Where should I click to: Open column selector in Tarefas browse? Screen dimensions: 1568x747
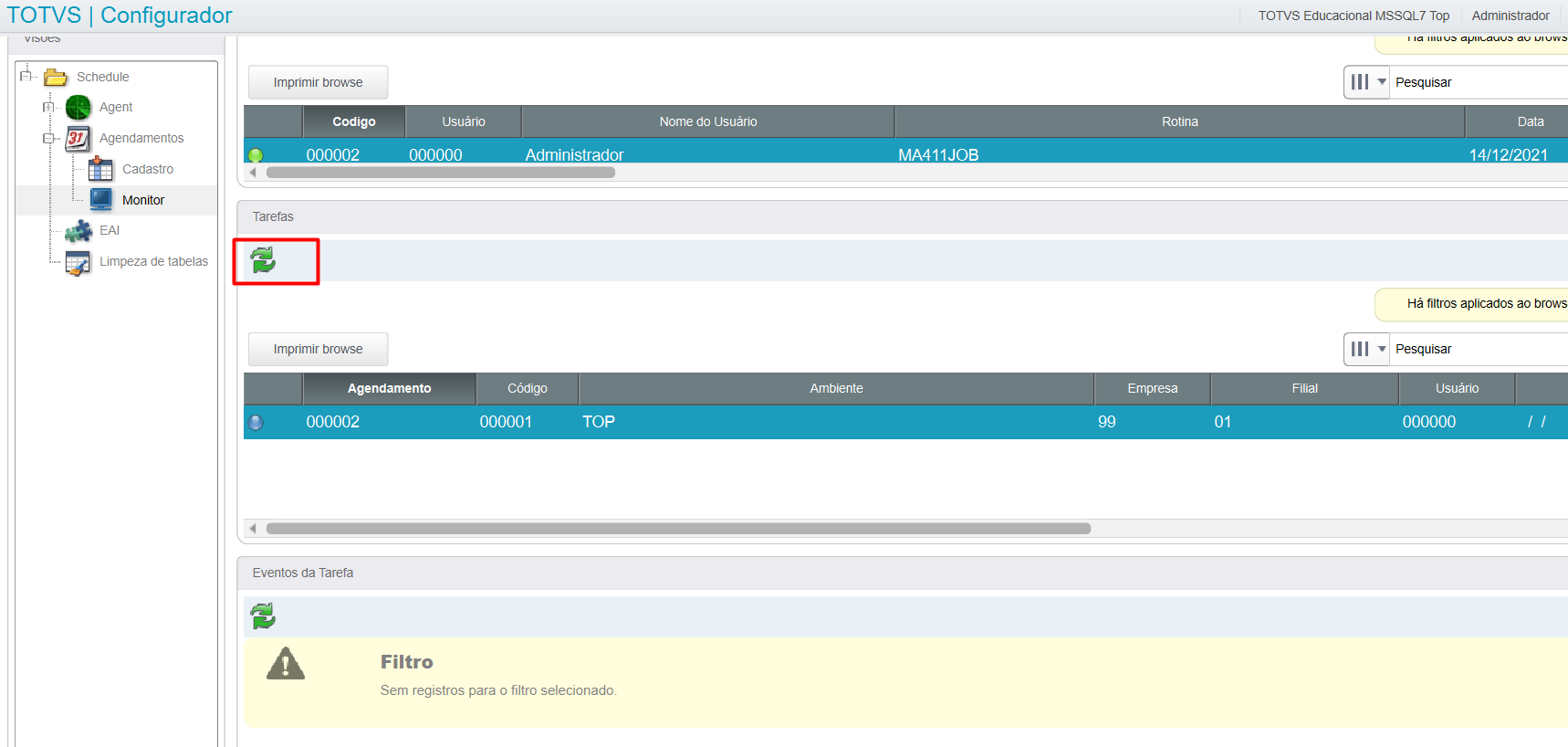(1366, 349)
